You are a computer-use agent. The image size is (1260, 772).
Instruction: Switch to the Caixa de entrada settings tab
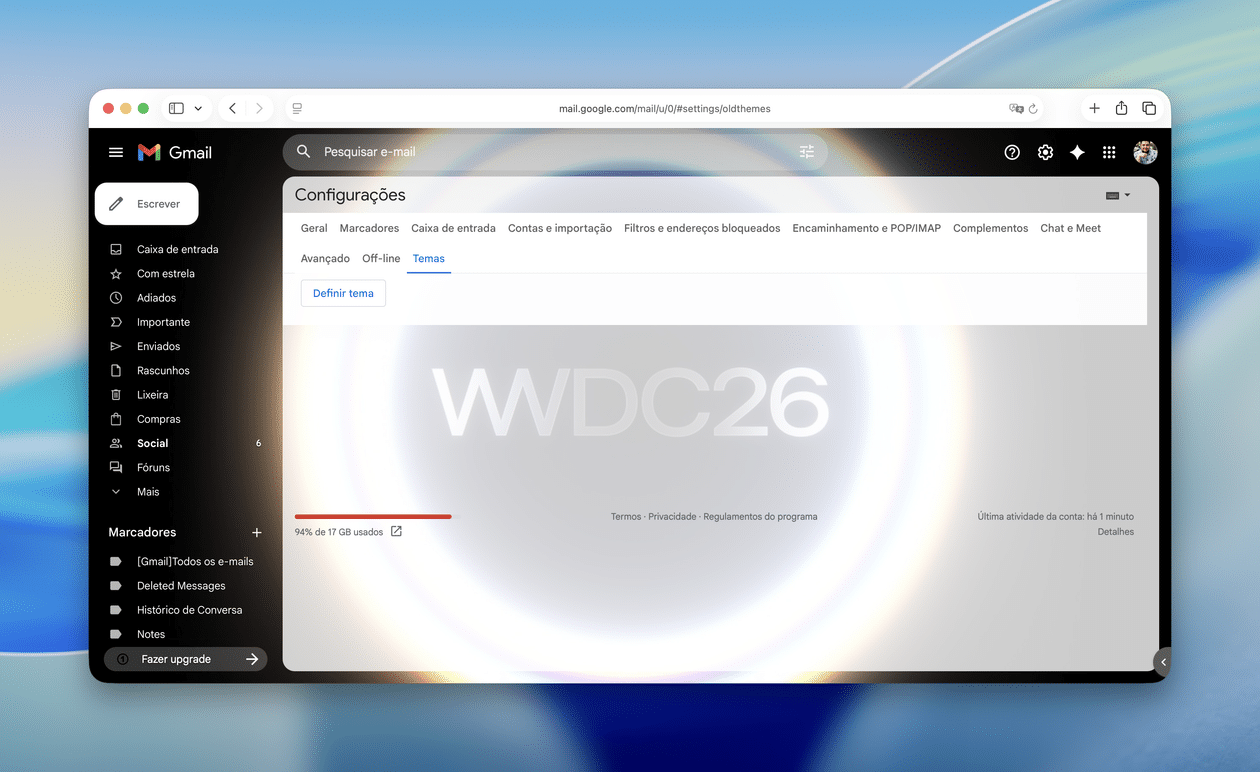pos(453,228)
